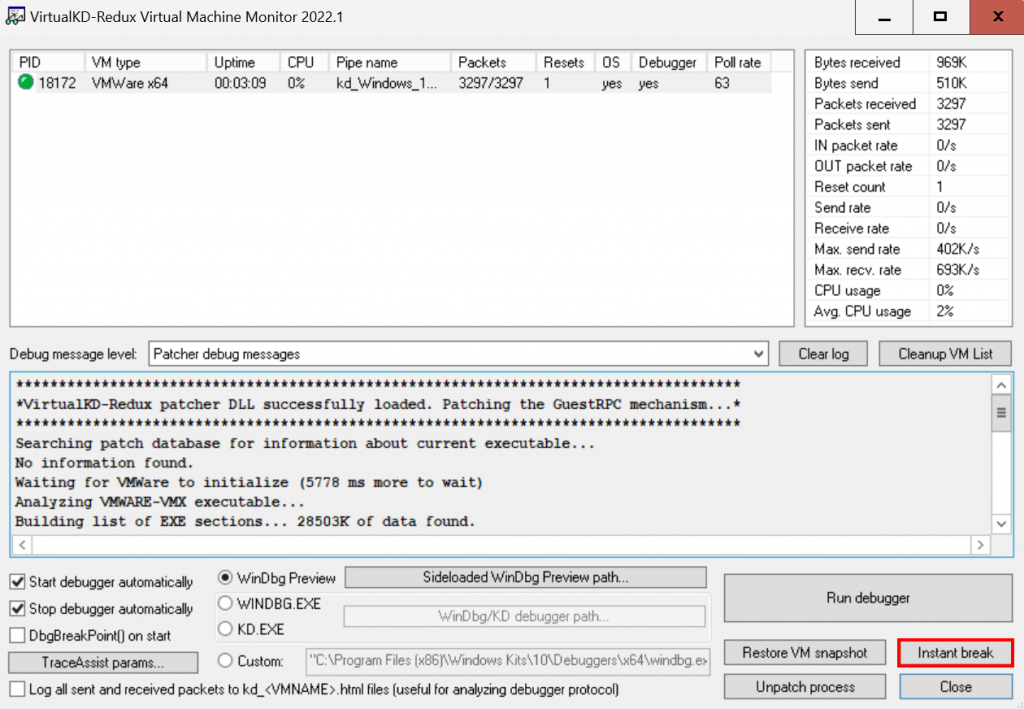Minimize the VirtualKD-Redux window
1024x709 pixels.
point(884,17)
